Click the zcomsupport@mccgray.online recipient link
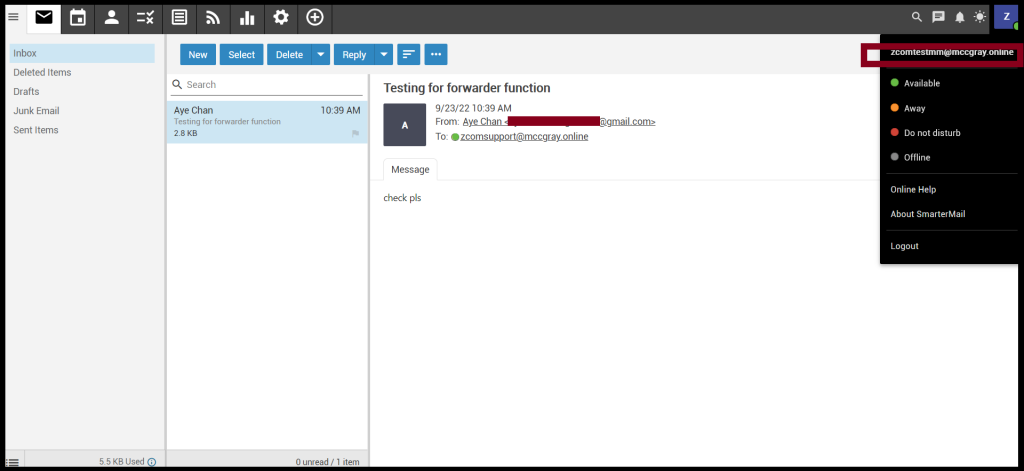The image size is (1024, 471). (524, 137)
